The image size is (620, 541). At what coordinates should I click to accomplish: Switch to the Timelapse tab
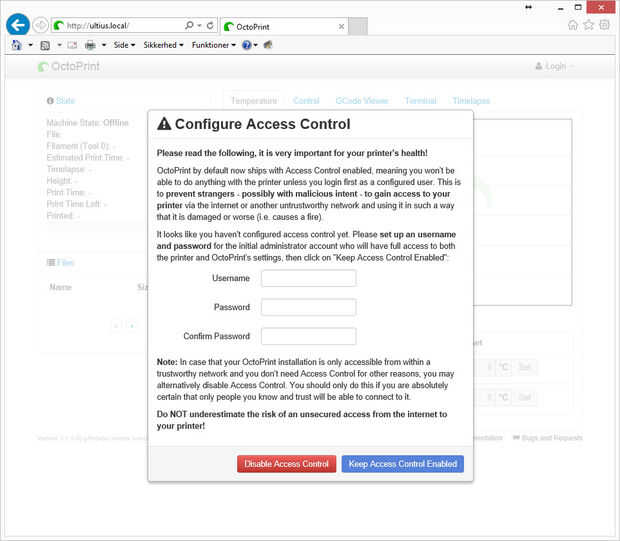[471, 101]
